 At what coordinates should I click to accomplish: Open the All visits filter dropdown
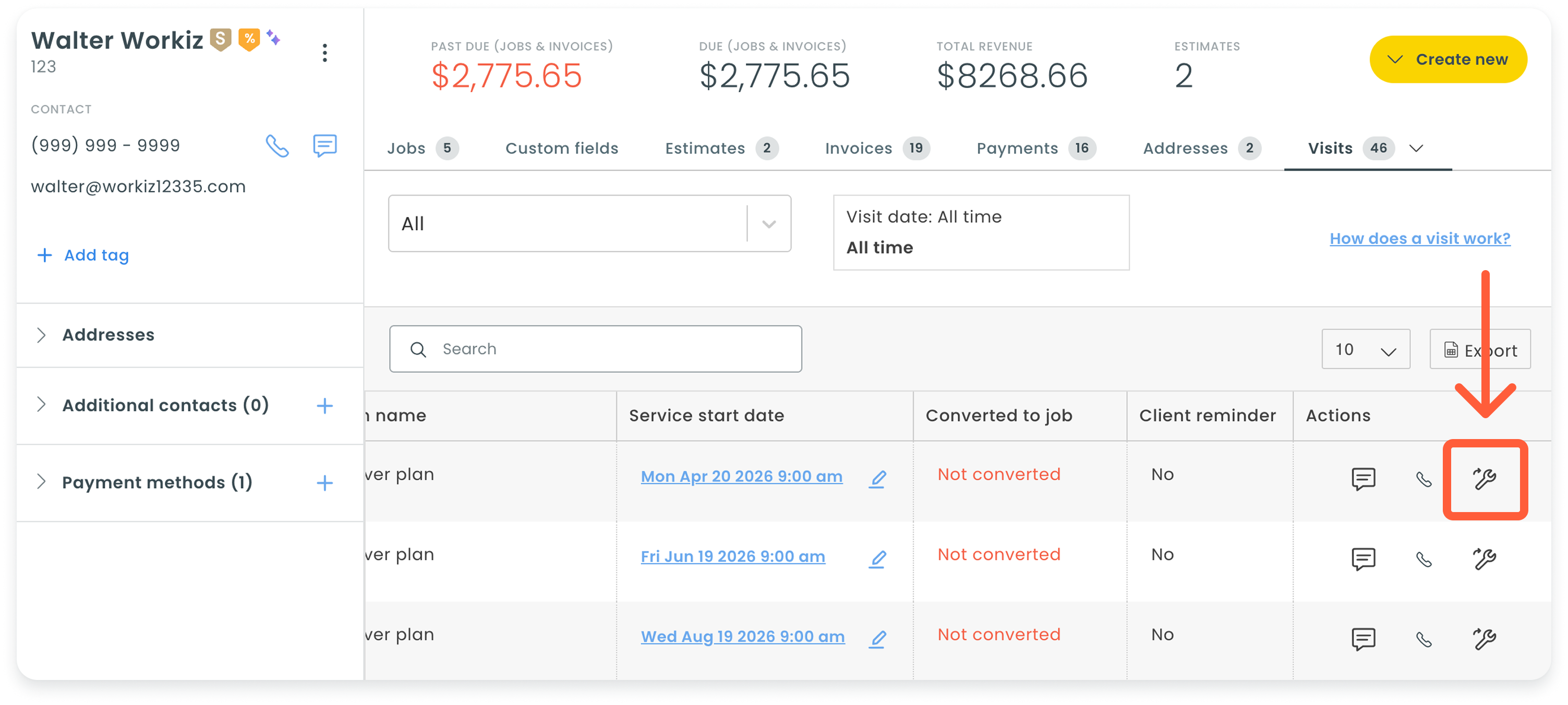click(589, 223)
